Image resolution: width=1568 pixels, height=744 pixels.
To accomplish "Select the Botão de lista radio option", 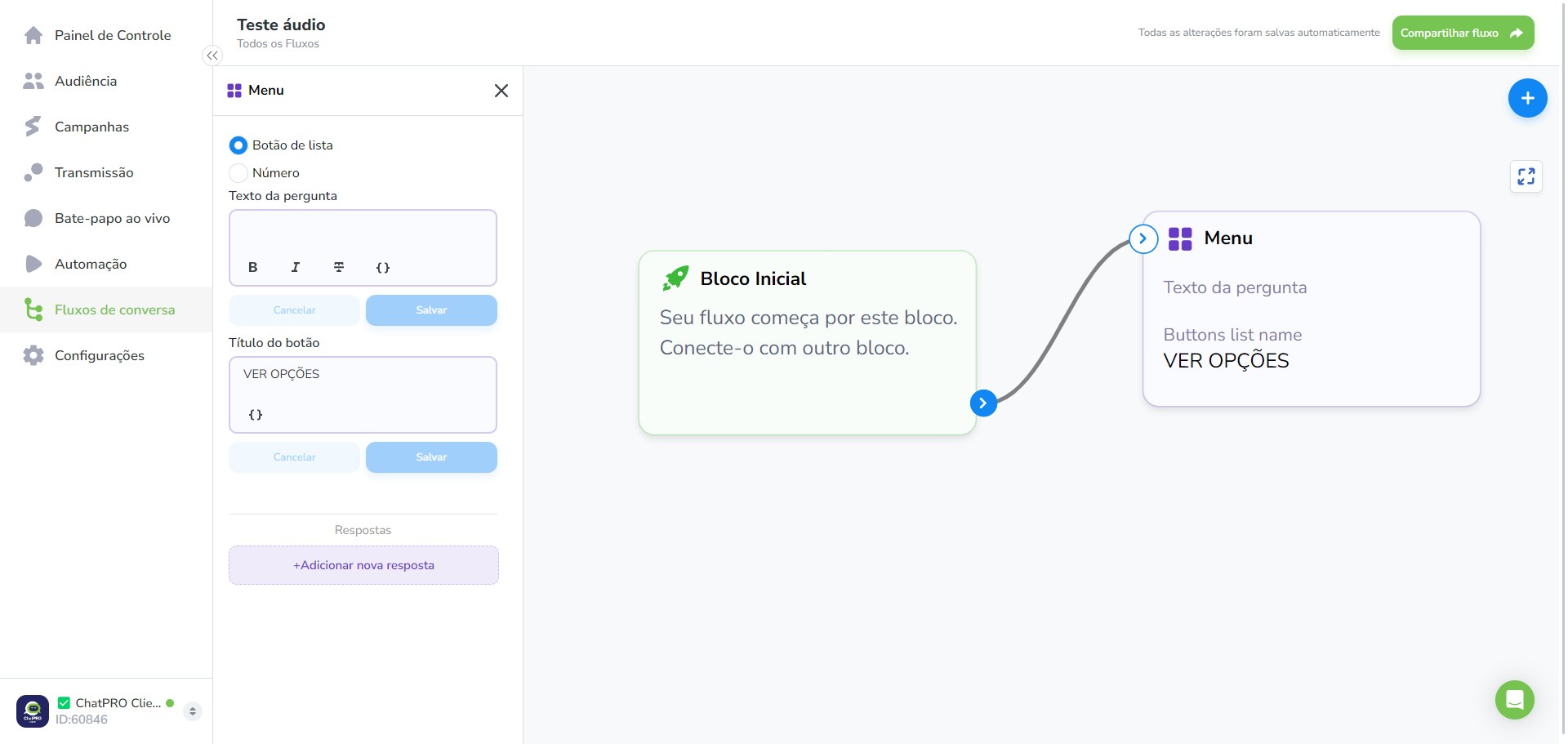I will (238, 145).
